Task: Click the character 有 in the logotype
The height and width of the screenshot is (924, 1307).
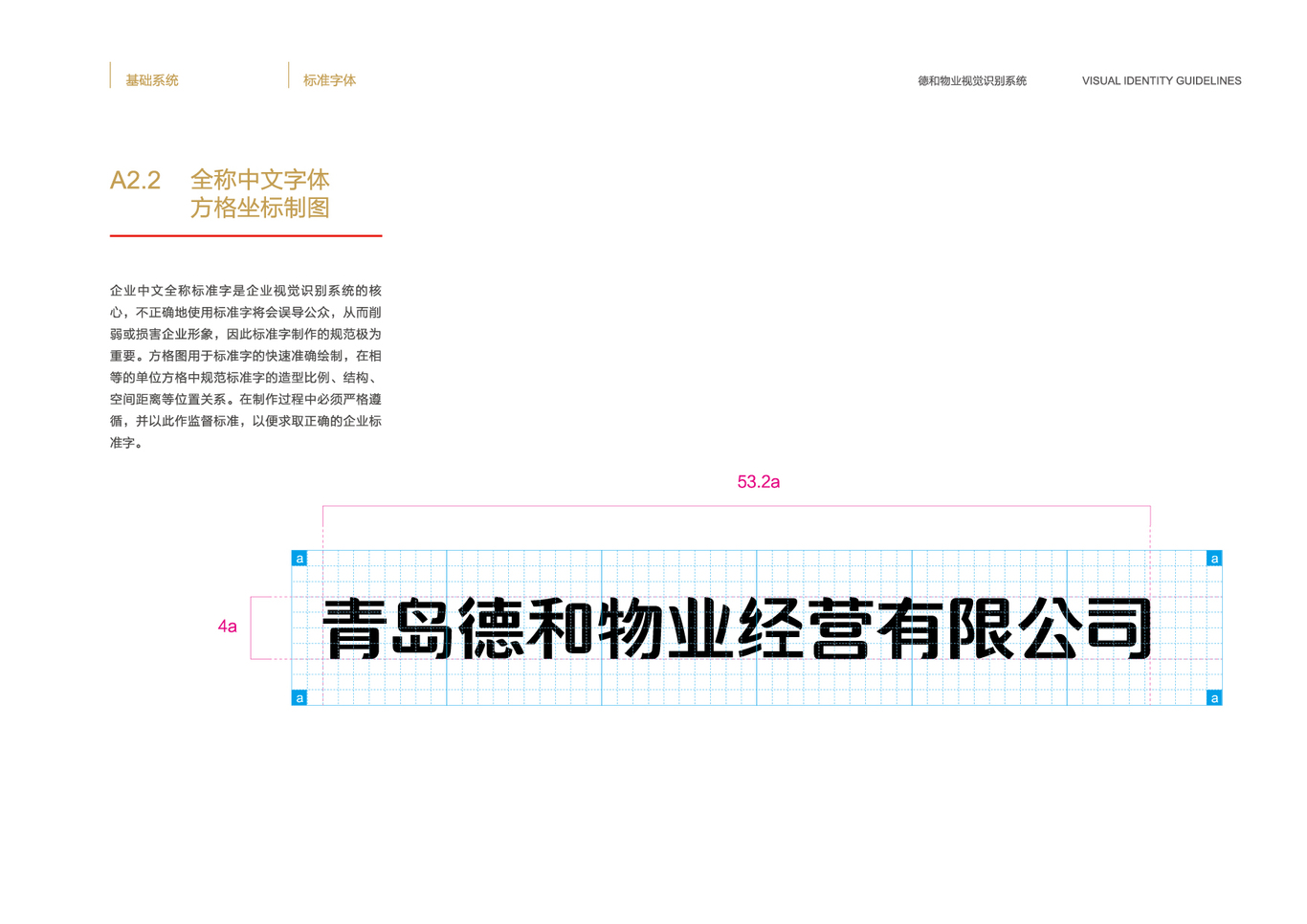Action: point(910,628)
